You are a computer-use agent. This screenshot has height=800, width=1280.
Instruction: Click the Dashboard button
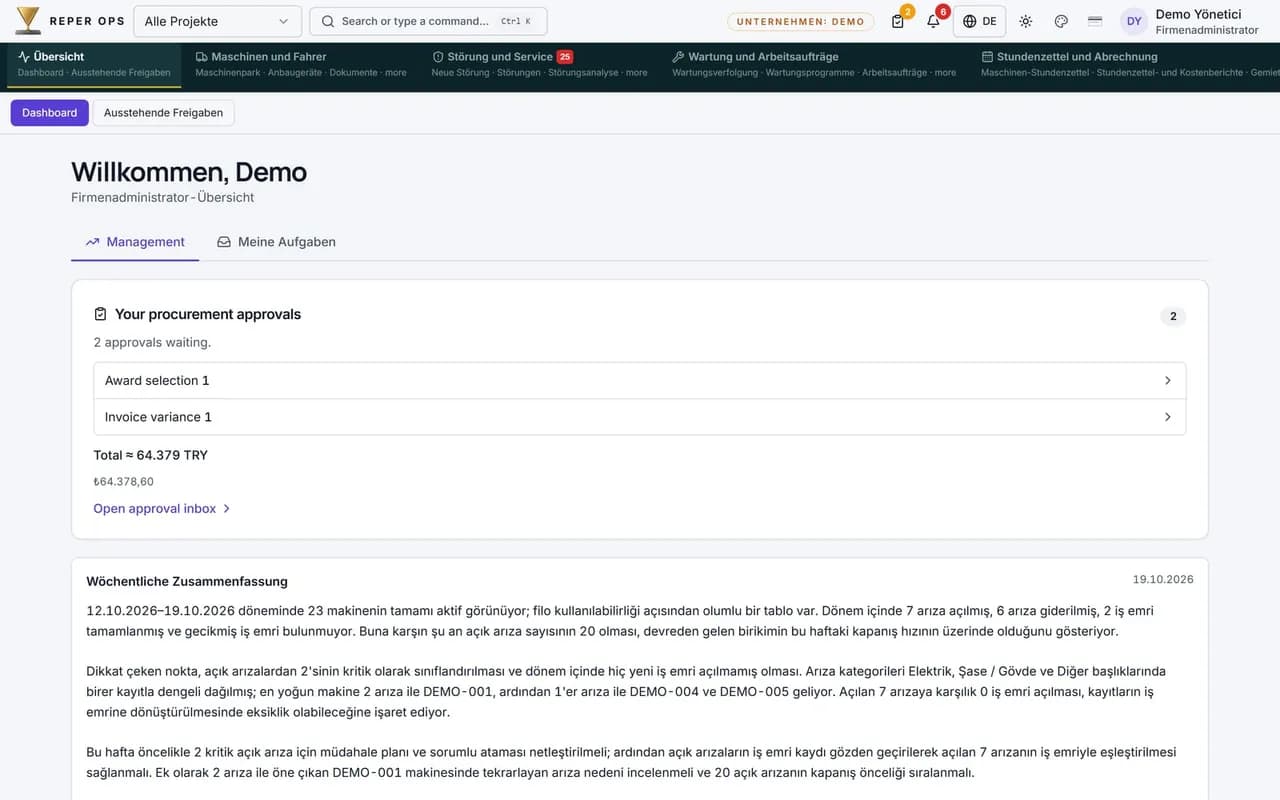[50, 113]
